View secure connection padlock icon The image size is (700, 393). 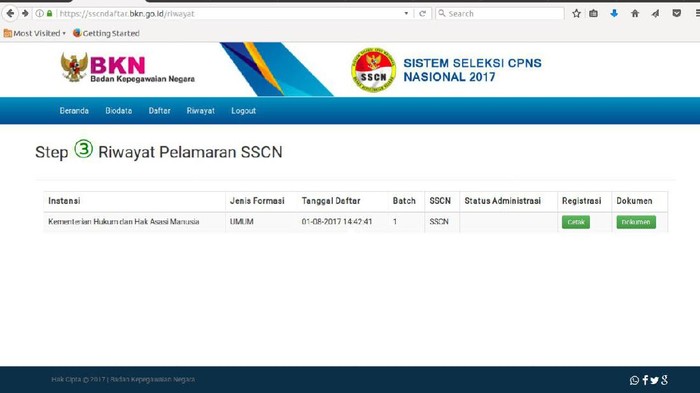click(50, 13)
